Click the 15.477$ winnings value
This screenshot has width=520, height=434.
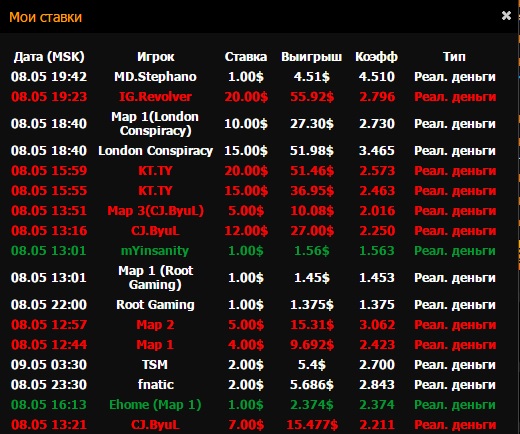(312, 425)
